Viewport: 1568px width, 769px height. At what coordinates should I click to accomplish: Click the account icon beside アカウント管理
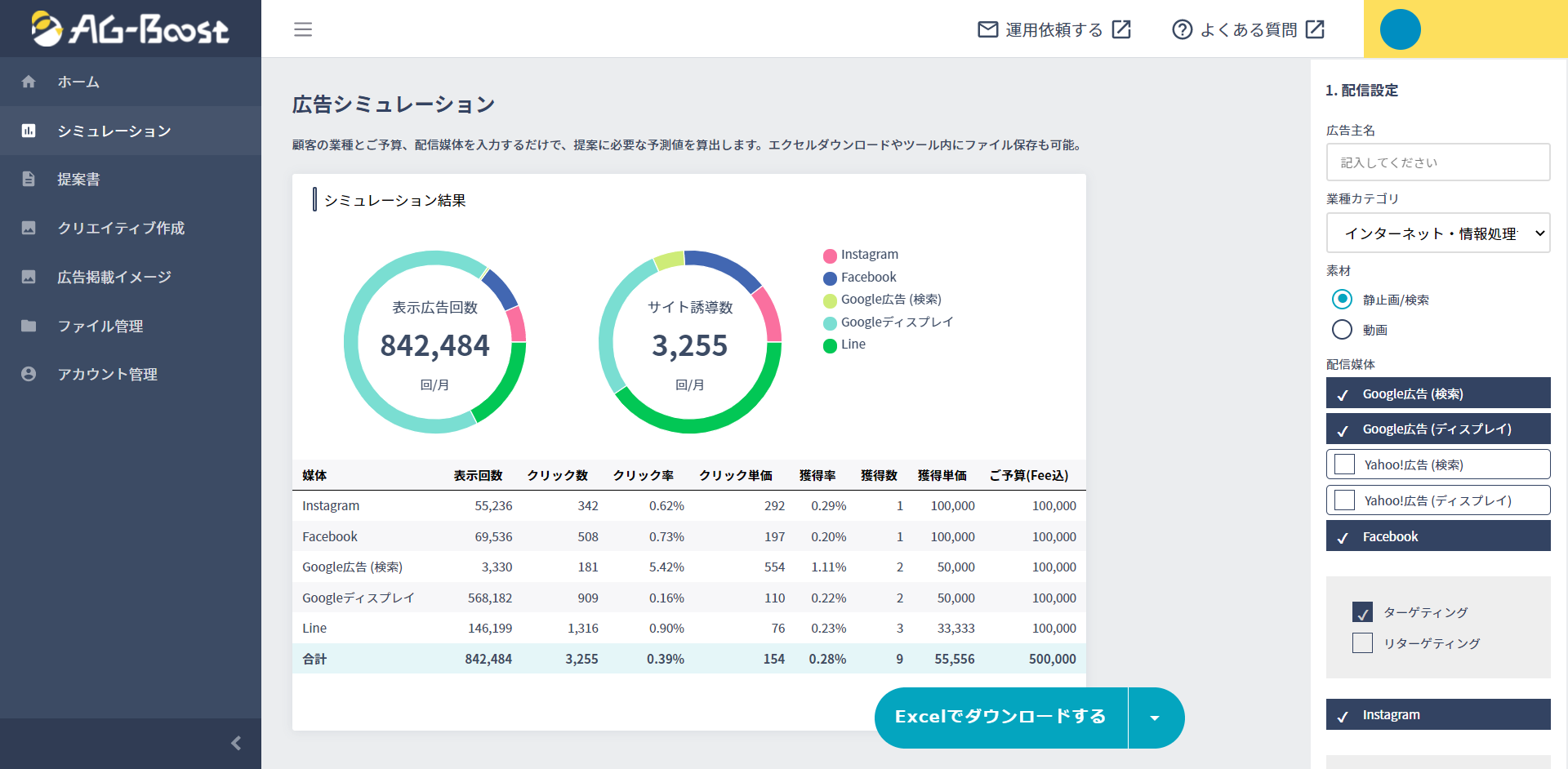(29, 374)
